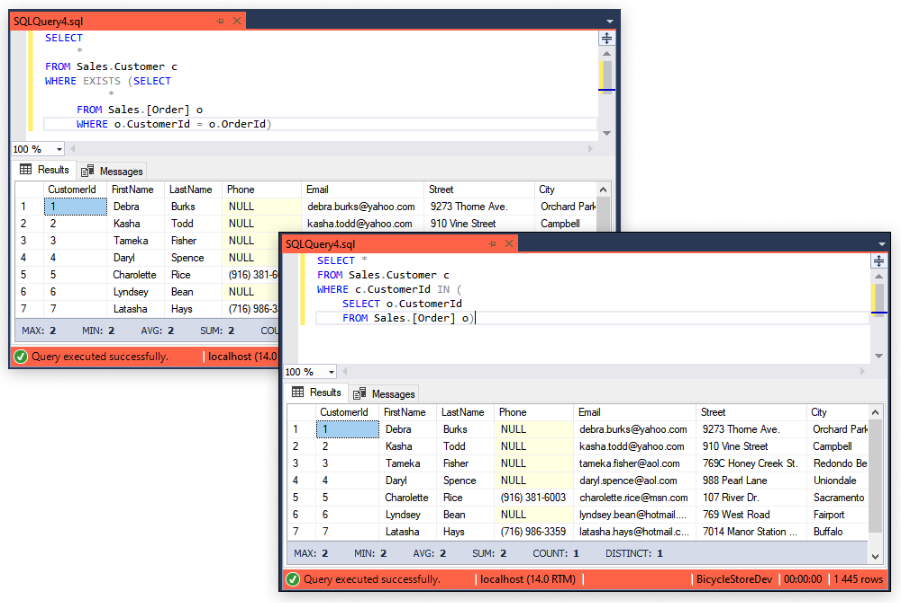The image size is (901, 603).
Task: Open the tab list dropdown arrow in front window
Action: click(x=880, y=244)
